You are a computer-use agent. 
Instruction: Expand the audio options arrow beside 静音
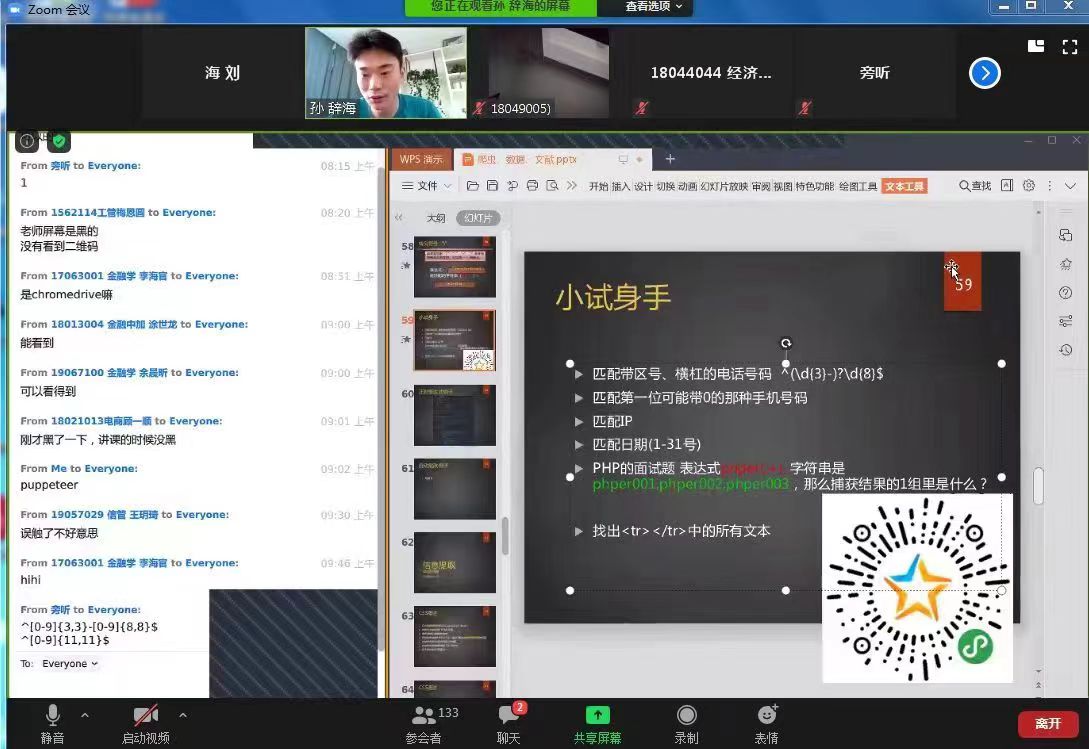[x=85, y=715]
